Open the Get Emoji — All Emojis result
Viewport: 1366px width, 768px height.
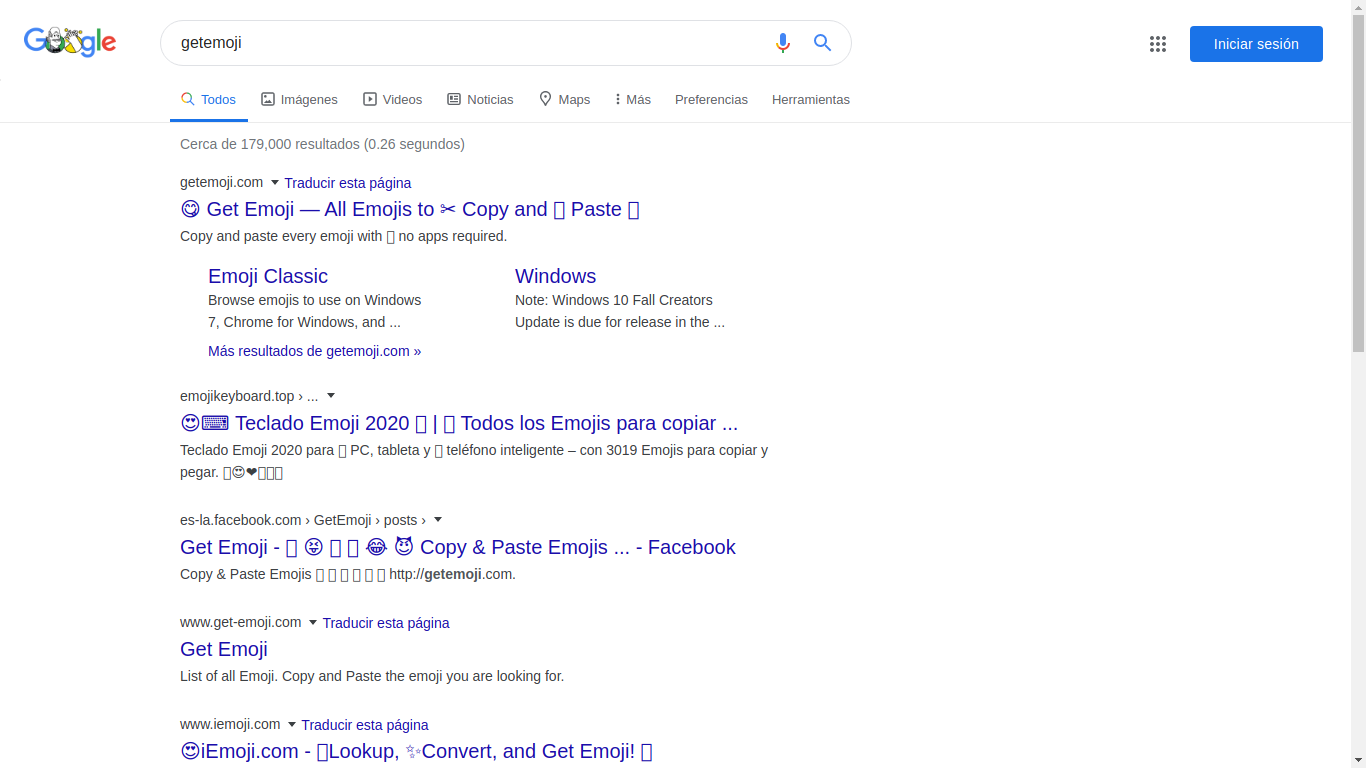click(410, 209)
